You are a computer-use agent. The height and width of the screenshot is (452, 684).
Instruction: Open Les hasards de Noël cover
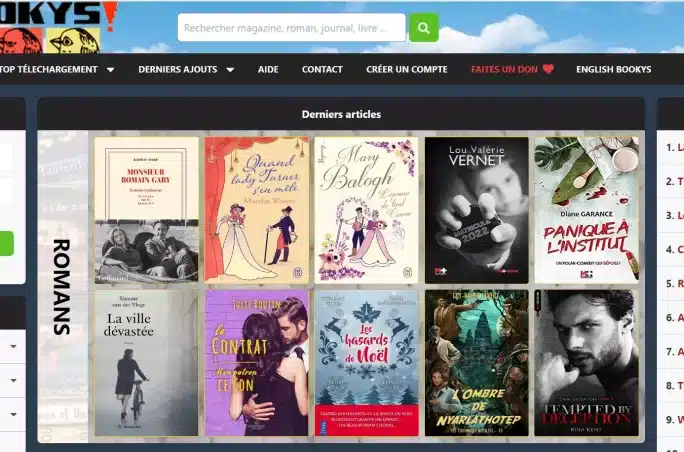pyautogui.click(x=366, y=363)
